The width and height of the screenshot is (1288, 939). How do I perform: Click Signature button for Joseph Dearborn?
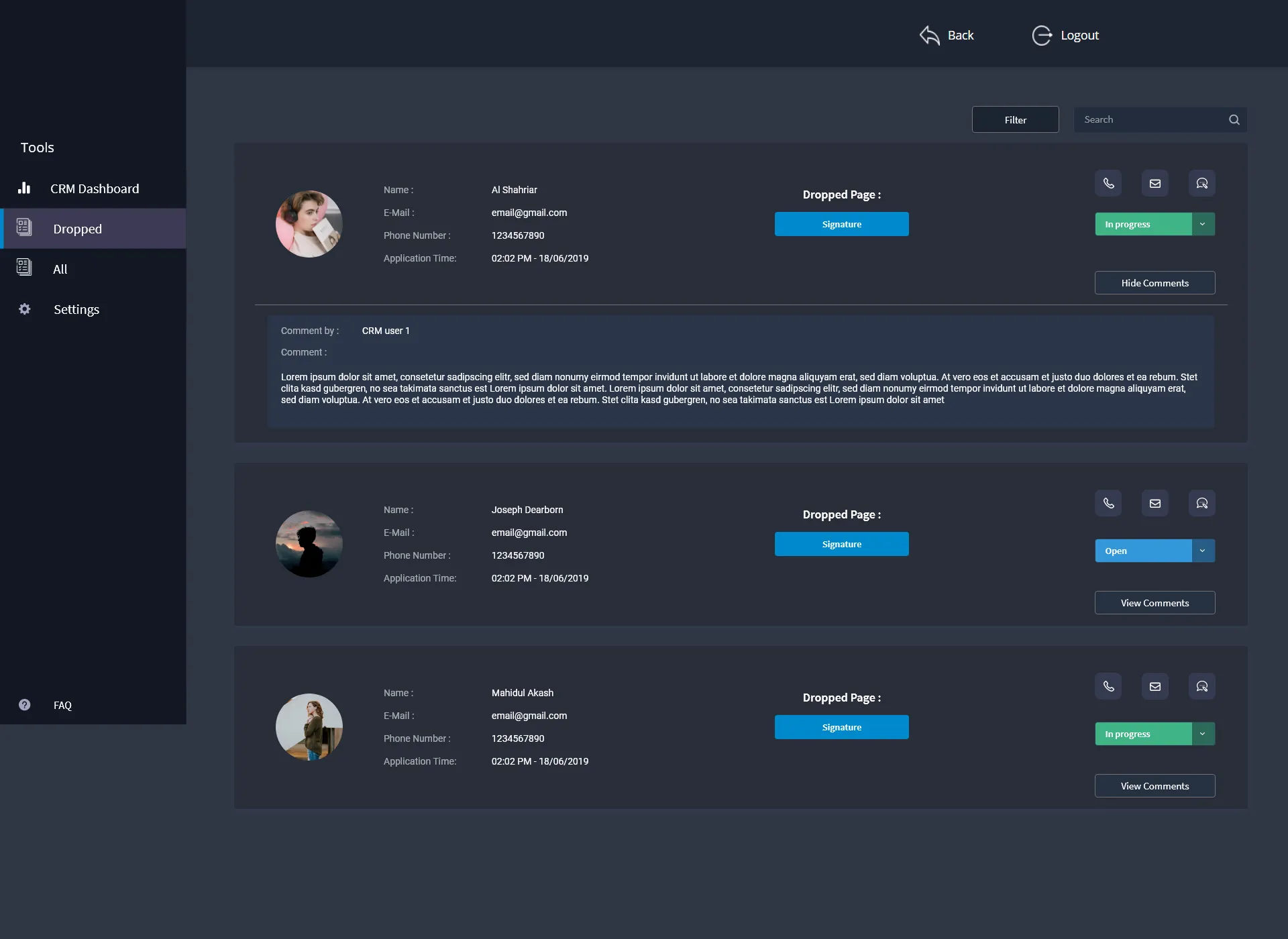tap(841, 544)
